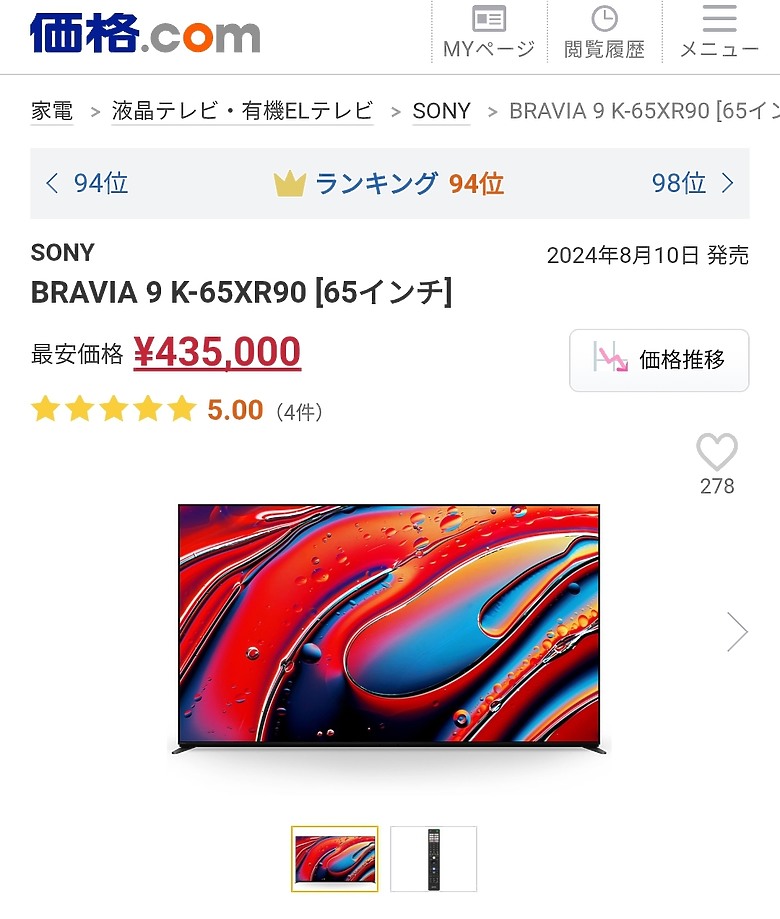Open 液晶テレビ・有機ELテレビ breadcrumb category
The height and width of the screenshot is (919, 780).
pos(242,111)
